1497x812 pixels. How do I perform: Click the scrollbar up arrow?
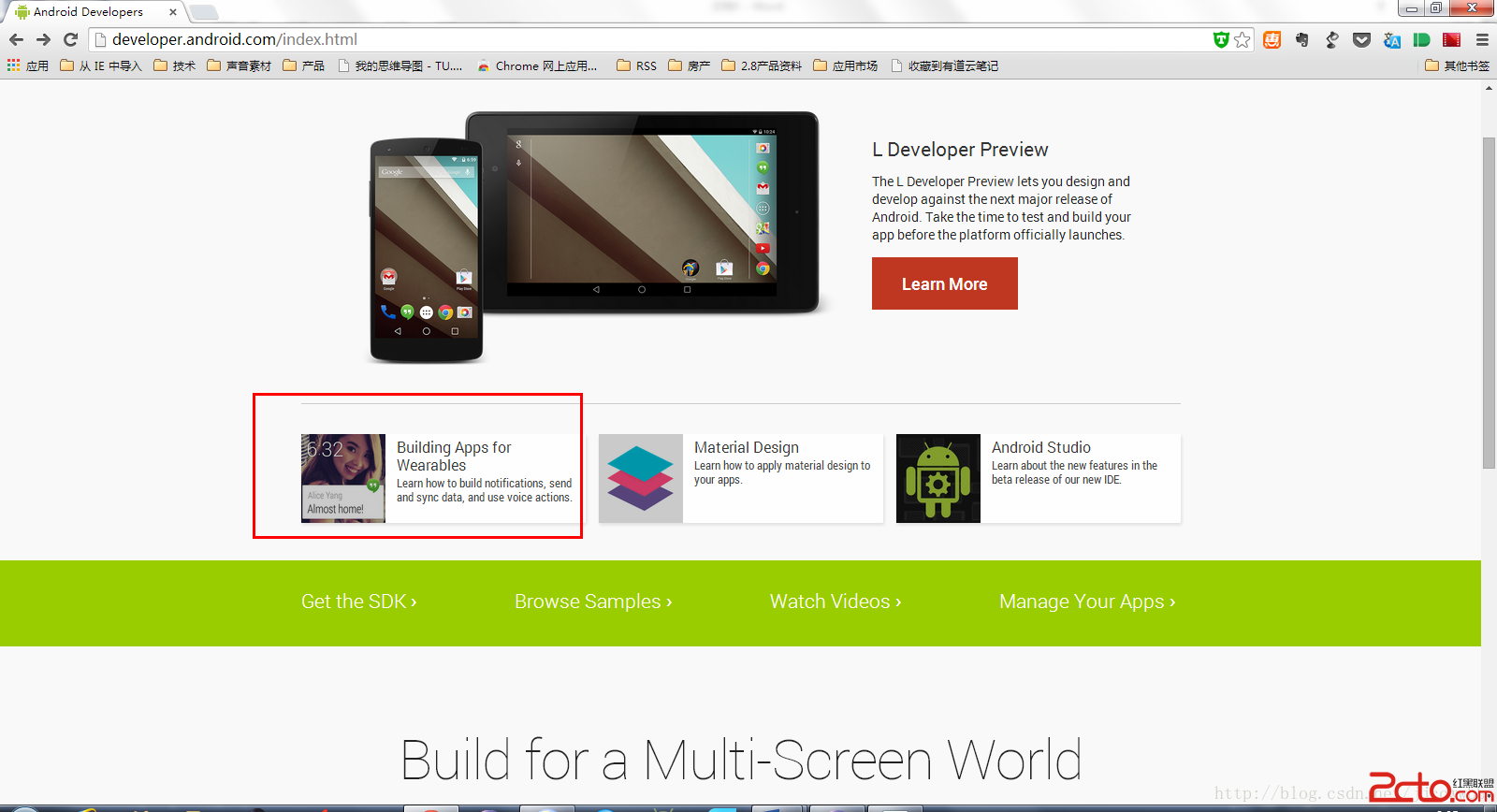pos(1489,88)
